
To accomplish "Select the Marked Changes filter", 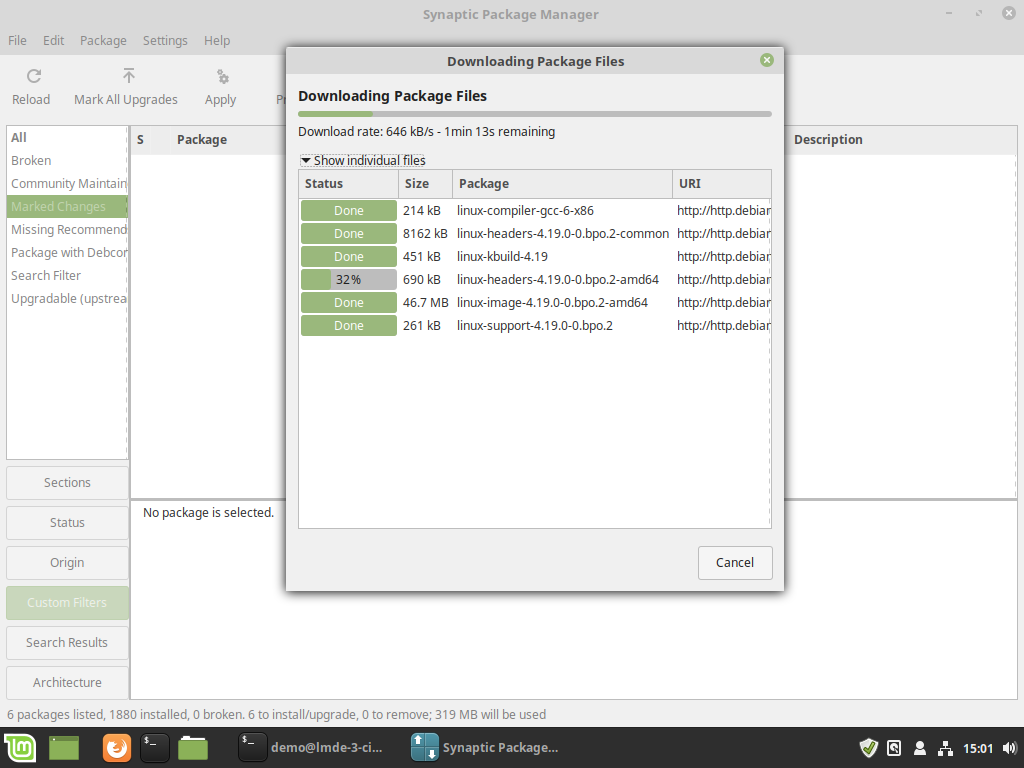I will point(67,206).
